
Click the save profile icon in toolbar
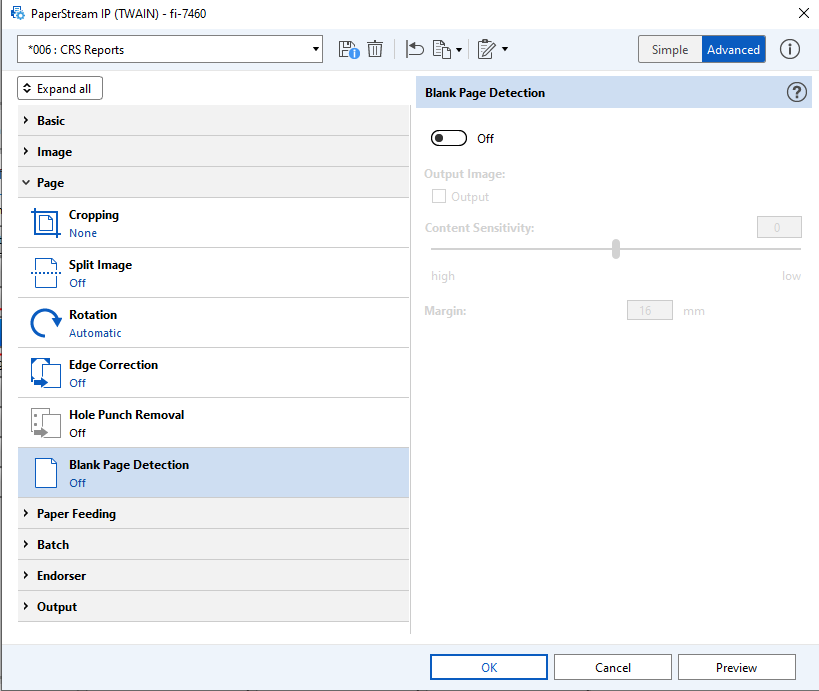click(348, 49)
